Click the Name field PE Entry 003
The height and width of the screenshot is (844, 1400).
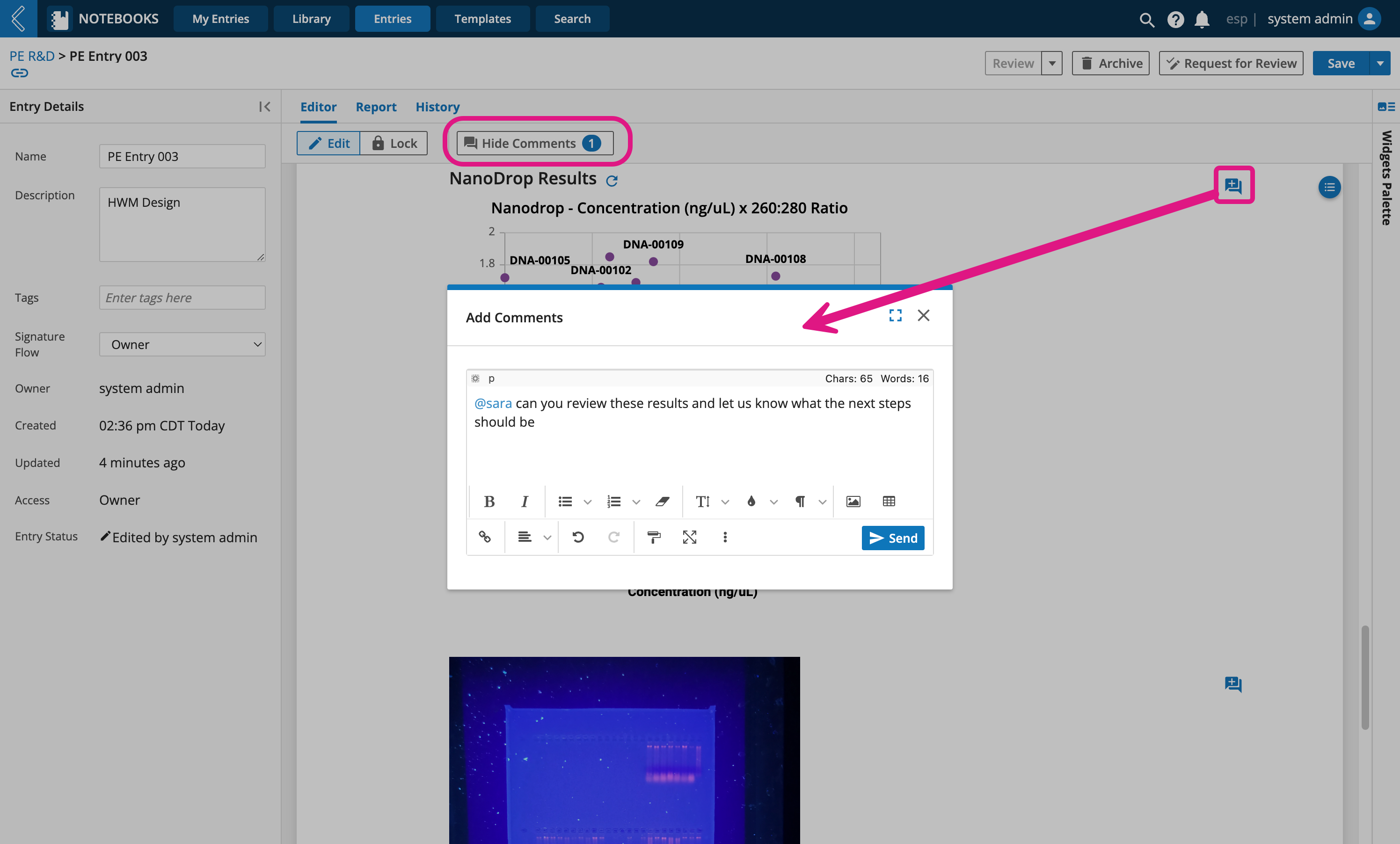(182, 156)
